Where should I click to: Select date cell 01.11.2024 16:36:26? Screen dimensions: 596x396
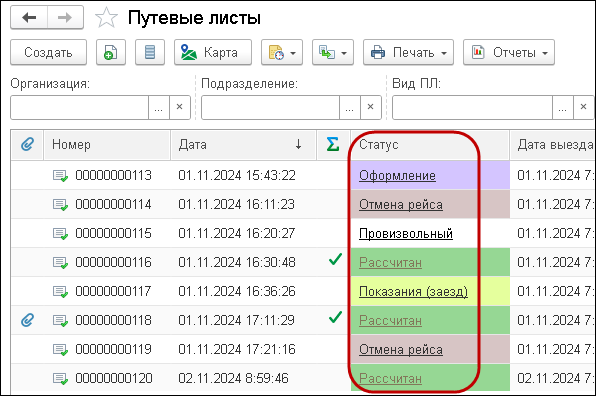click(x=236, y=291)
